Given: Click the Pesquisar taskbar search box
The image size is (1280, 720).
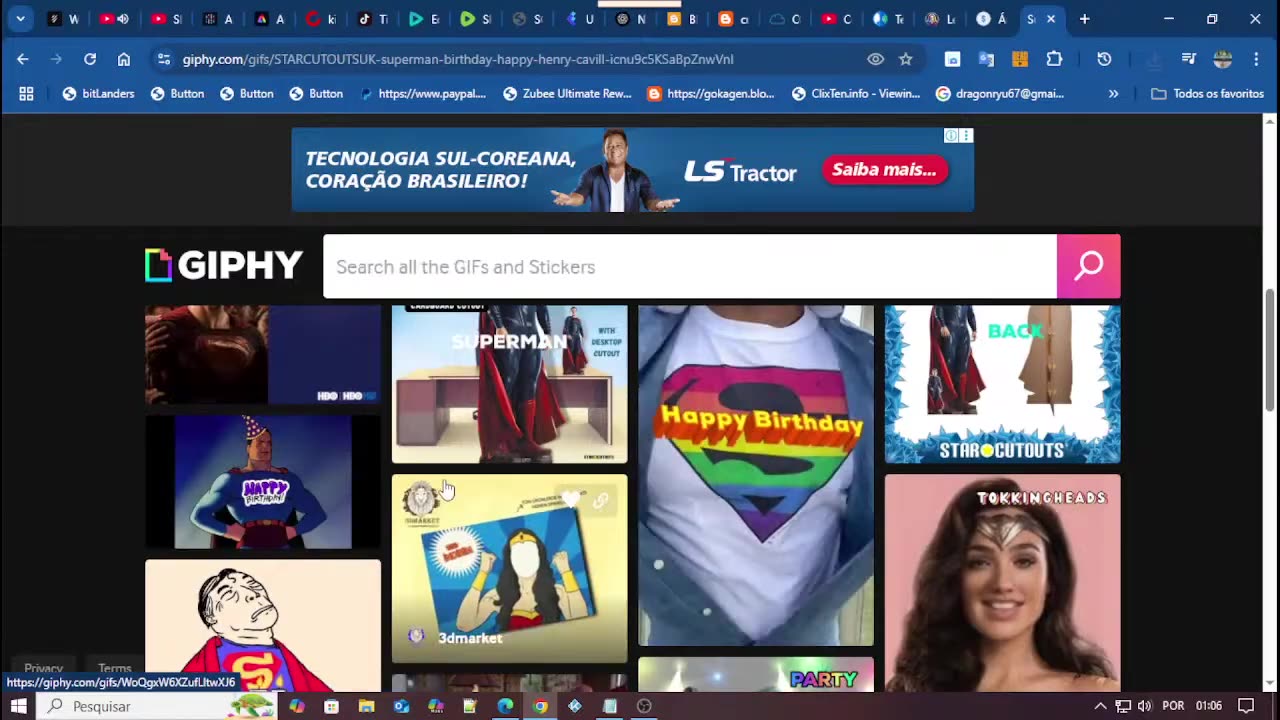Looking at the screenshot, I should point(158,706).
